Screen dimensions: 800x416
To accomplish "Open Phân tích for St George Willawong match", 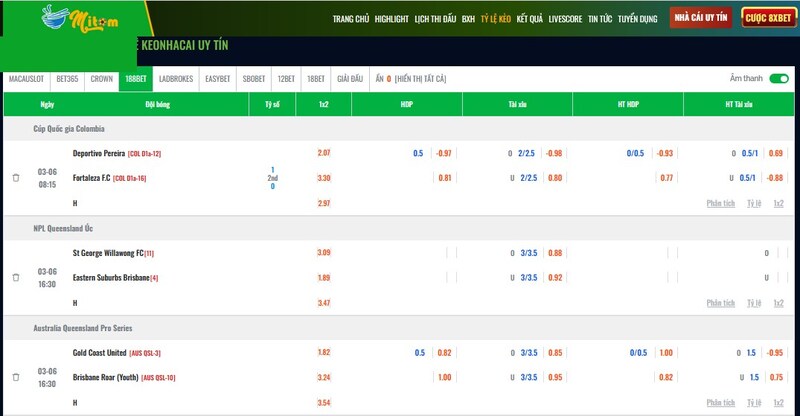I will 720,303.
